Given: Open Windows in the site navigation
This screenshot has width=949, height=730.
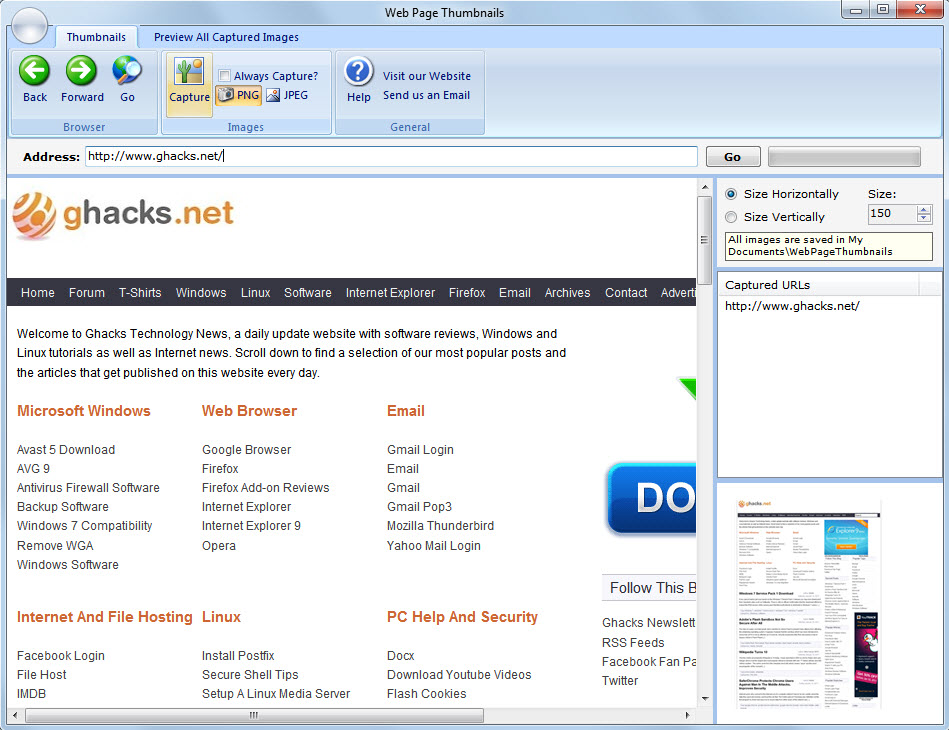Looking at the screenshot, I should pos(201,293).
